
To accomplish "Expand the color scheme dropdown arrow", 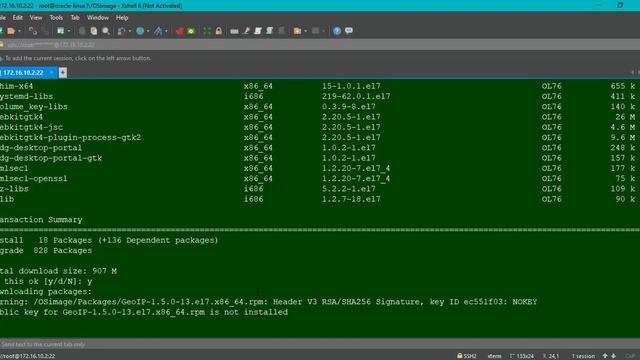I will (130, 31).
